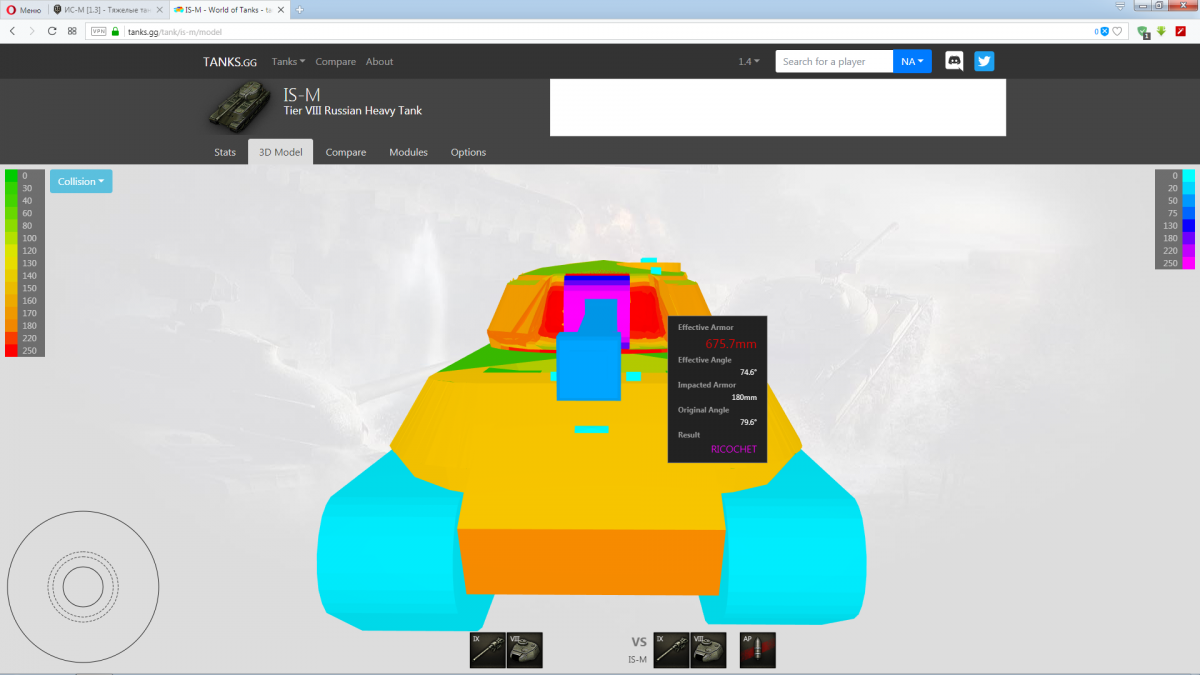Select the AP shell ammo icon
This screenshot has height=675, width=1200.
[757, 650]
